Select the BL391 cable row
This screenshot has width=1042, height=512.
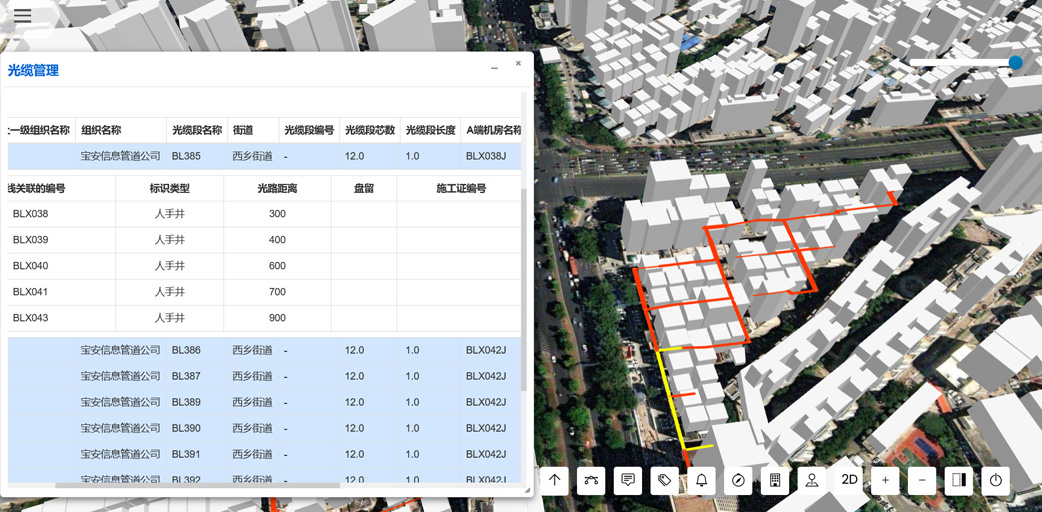[264, 453]
